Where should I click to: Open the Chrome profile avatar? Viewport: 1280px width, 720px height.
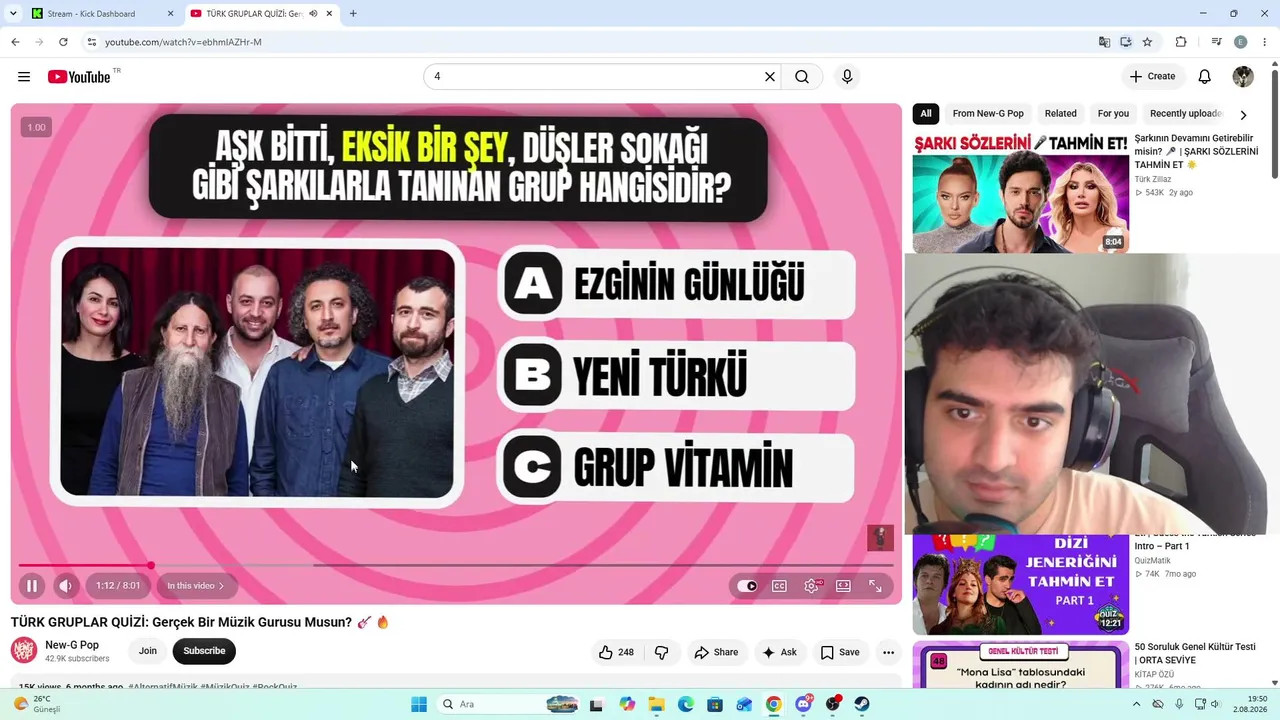(1241, 42)
